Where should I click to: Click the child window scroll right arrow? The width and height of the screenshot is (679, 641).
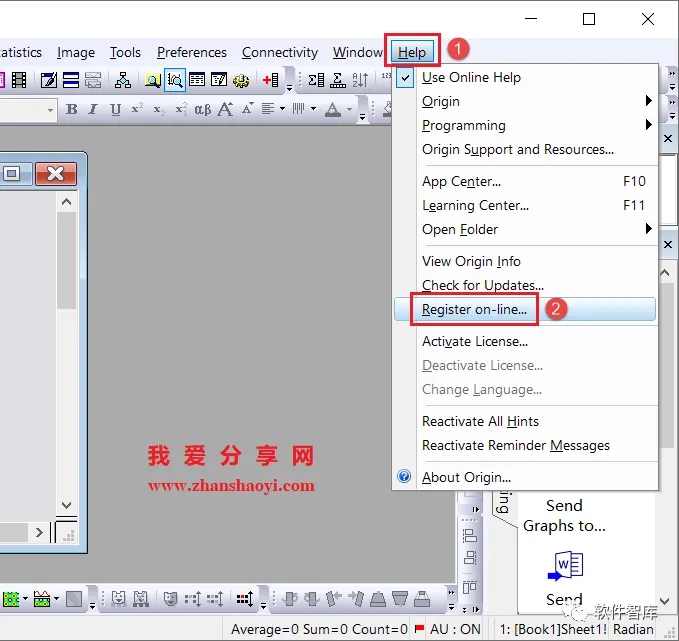[x=39, y=532]
